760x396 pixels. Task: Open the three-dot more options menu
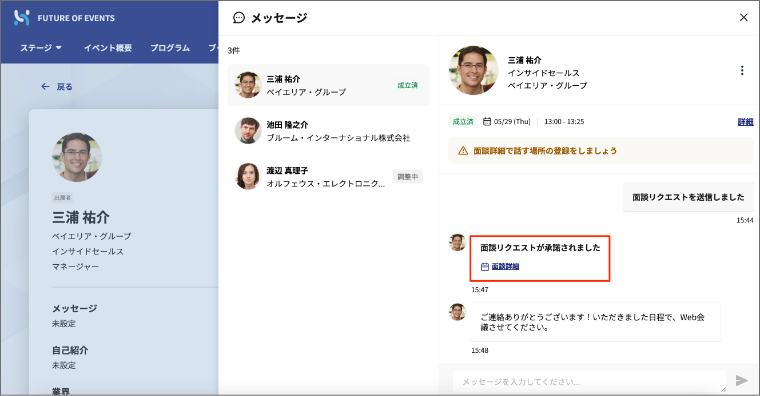point(742,70)
